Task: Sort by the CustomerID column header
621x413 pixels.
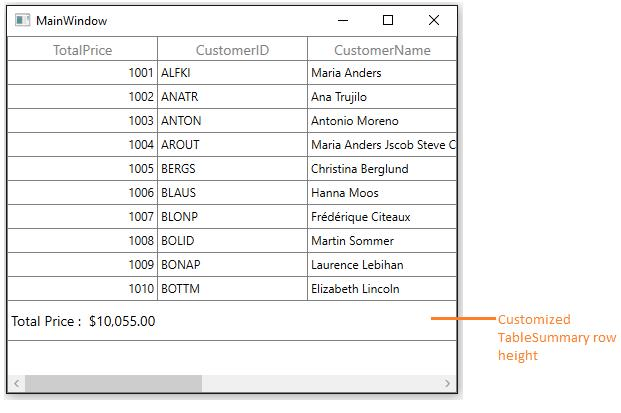Action: [232, 49]
